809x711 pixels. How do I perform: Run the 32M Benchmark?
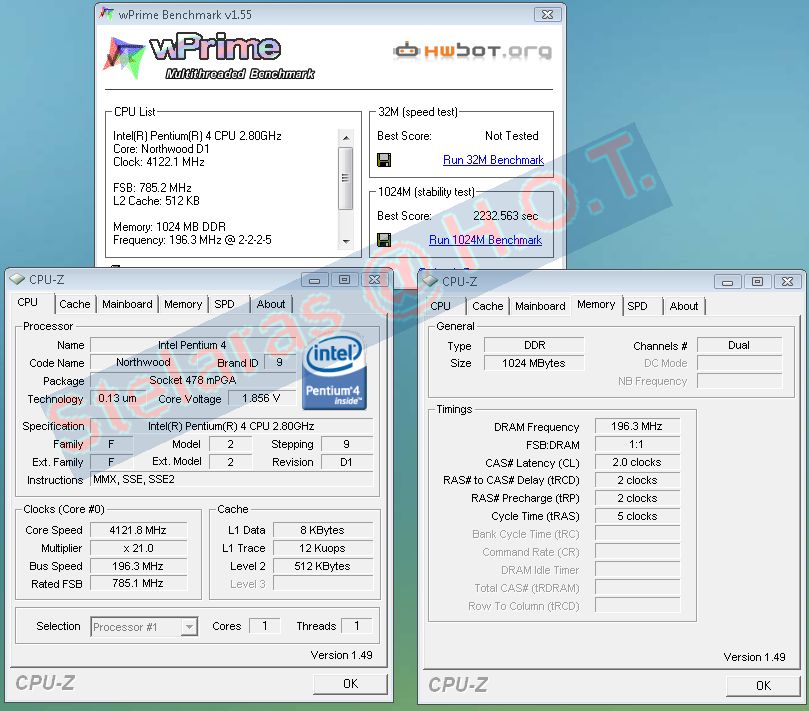coord(493,160)
